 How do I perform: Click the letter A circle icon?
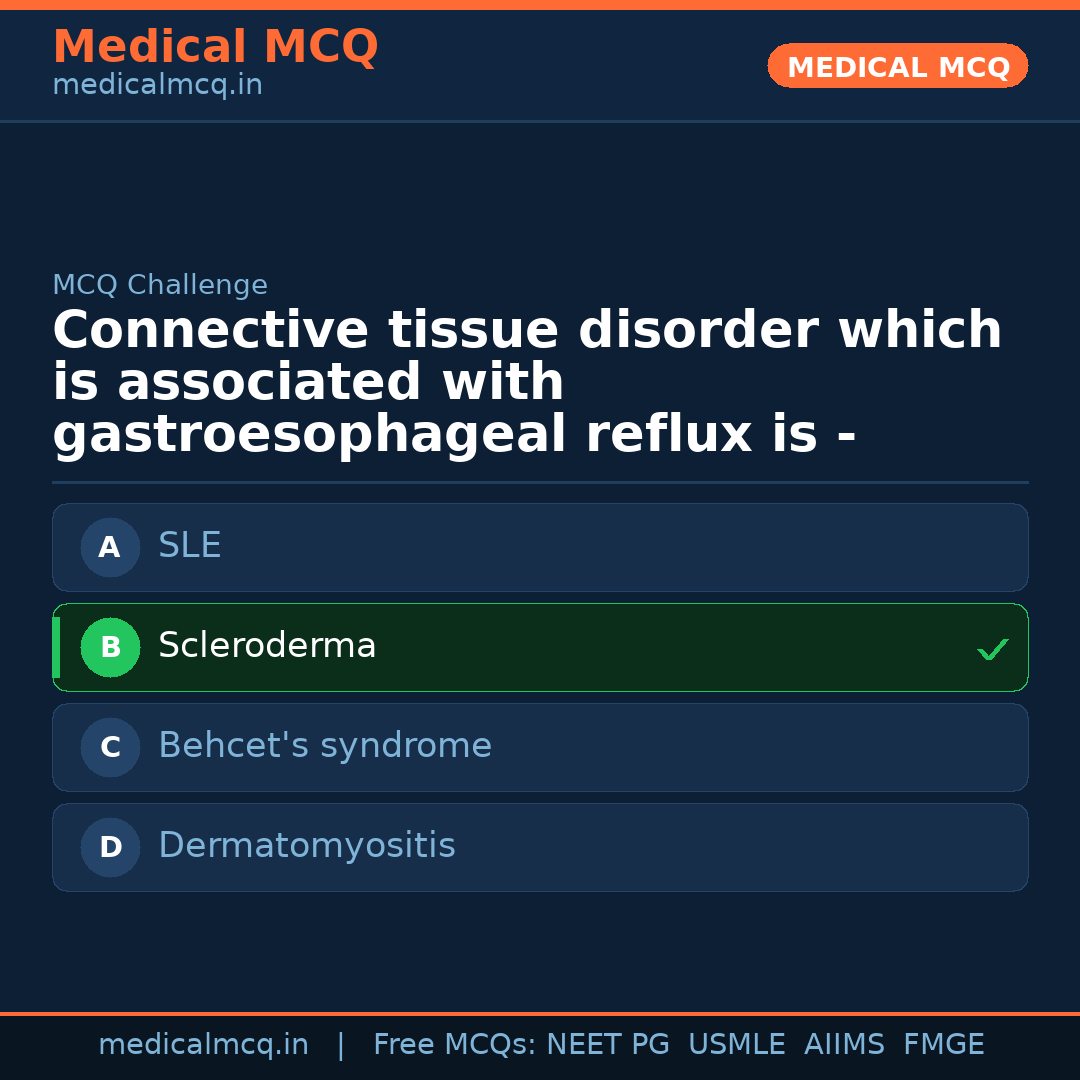pos(110,547)
